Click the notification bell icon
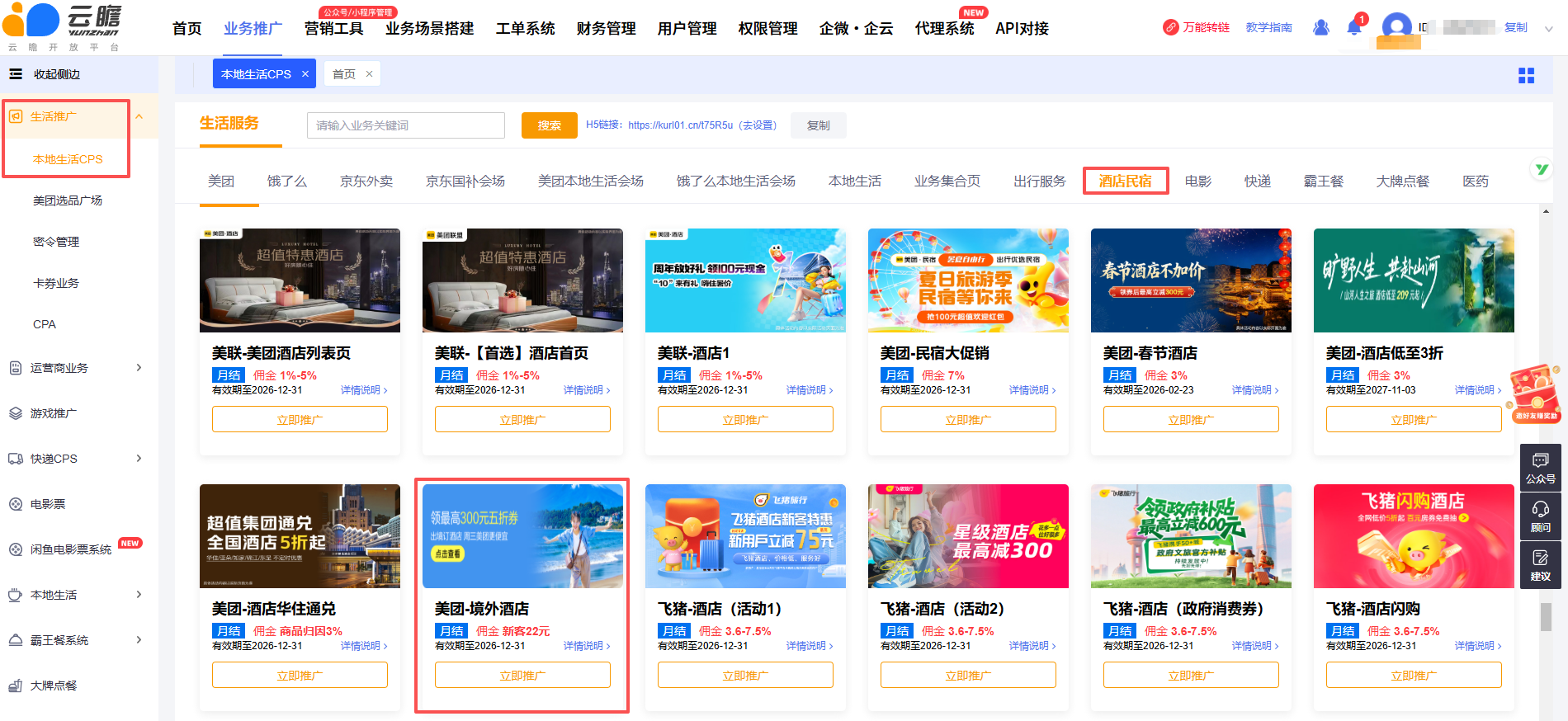Screen dimensions: 1568x721 point(1353,27)
